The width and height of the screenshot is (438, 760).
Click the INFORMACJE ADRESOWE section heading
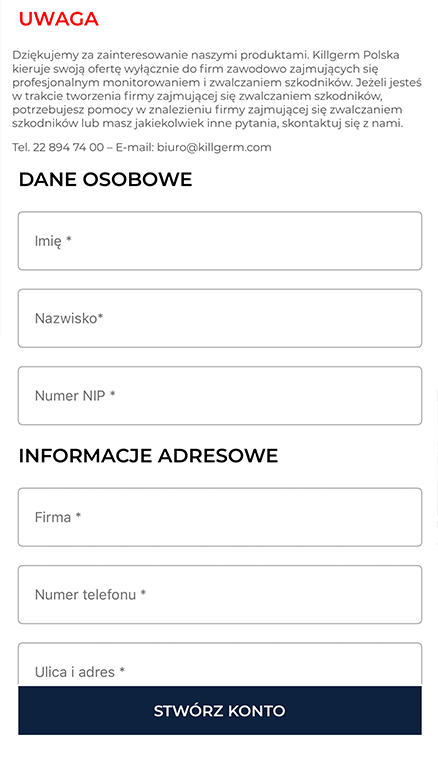point(148,456)
